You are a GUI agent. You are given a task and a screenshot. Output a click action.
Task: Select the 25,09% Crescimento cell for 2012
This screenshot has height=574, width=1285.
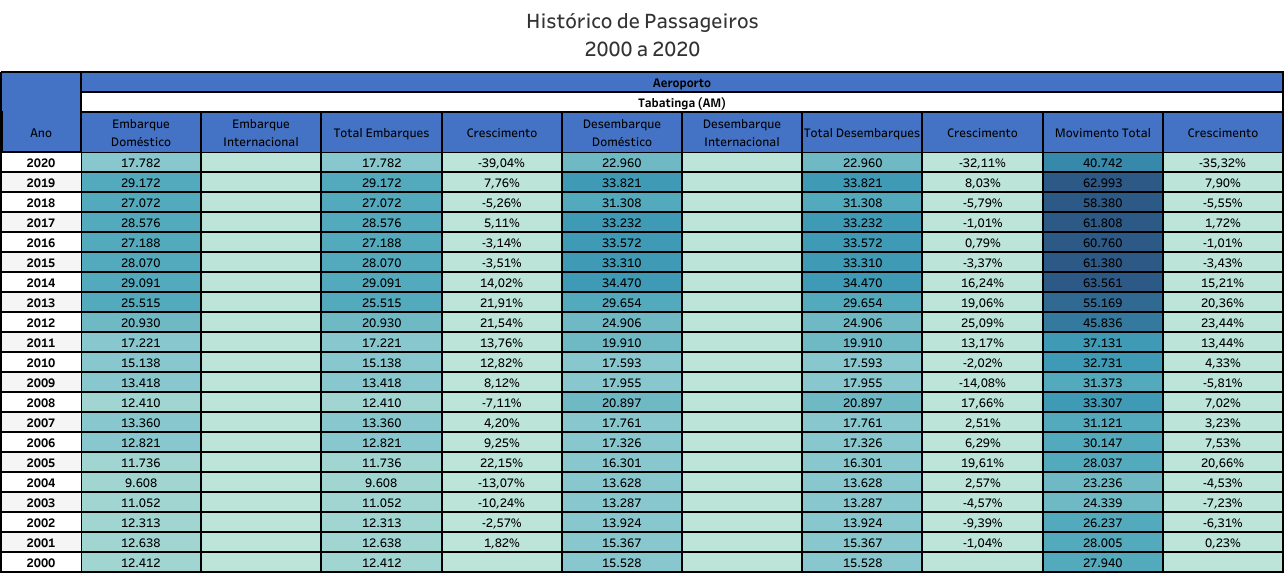click(981, 322)
